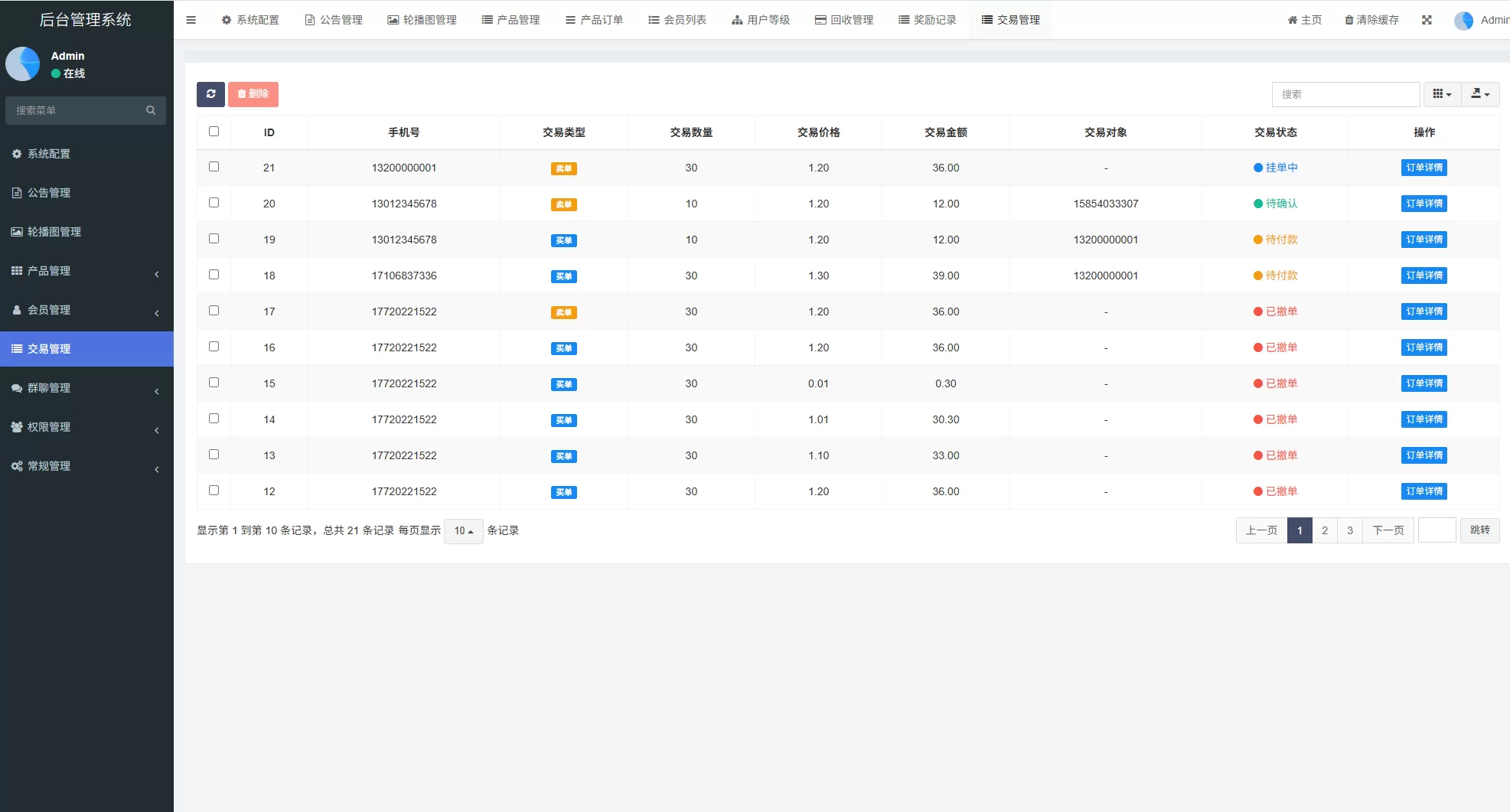Screen dimensions: 1510x812
Task: Click the 搜索 search input field
Action: [x=1345, y=94]
